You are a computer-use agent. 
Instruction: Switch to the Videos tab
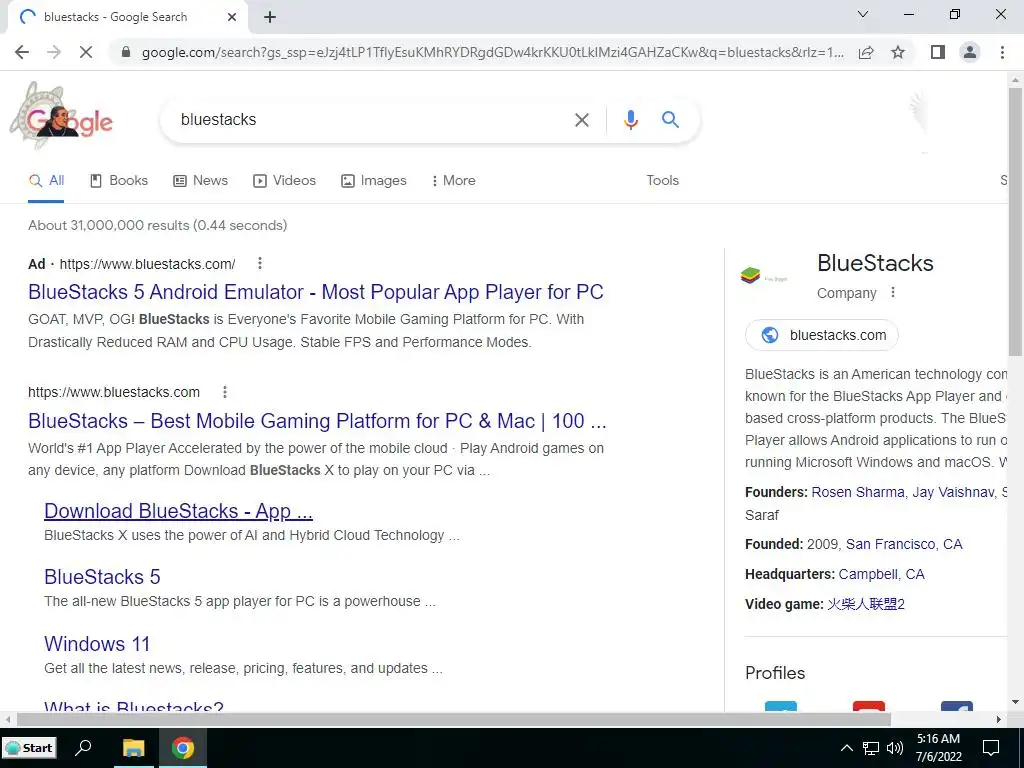click(x=284, y=181)
